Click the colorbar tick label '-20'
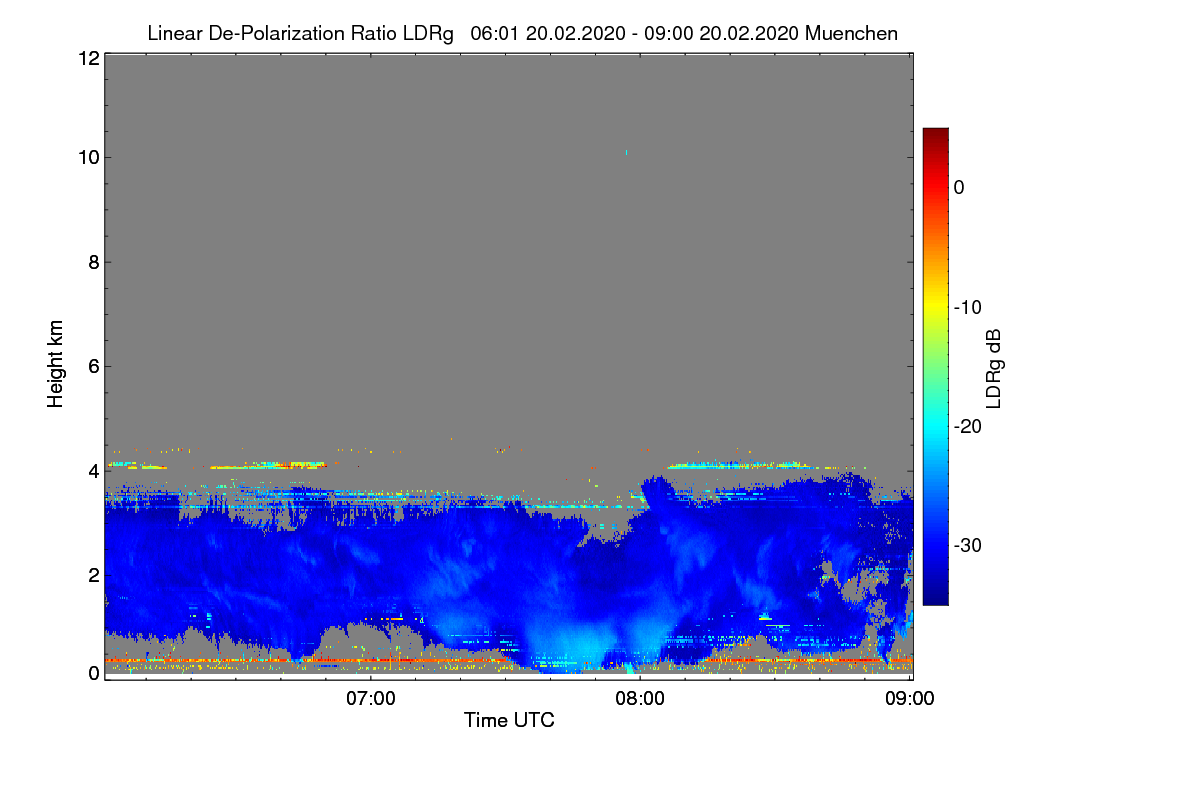 [967, 426]
